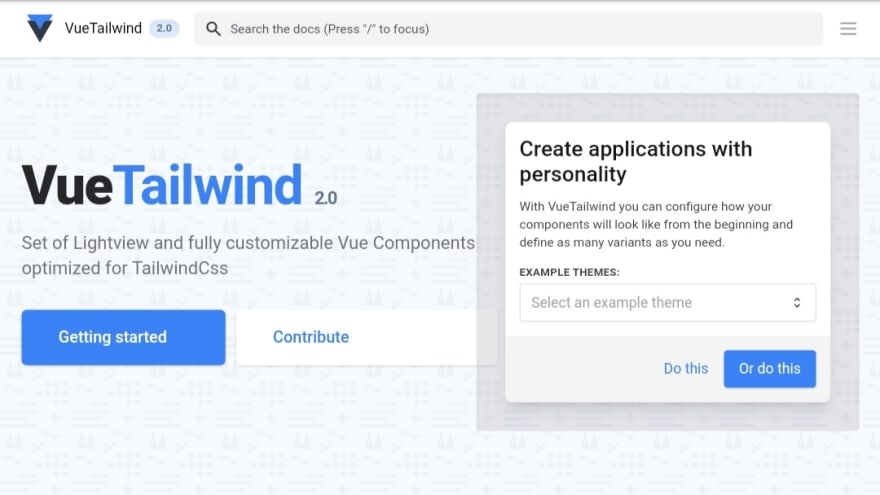Image resolution: width=880 pixels, height=495 pixels.
Task: Click the 2.0 label beside hero title
Action: pyautogui.click(x=326, y=198)
